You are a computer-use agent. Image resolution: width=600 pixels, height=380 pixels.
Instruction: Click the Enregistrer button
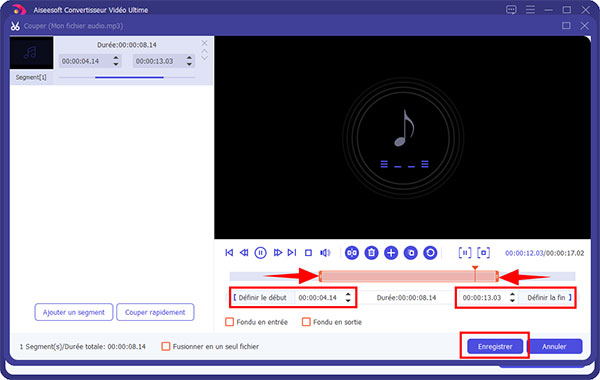(x=495, y=346)
